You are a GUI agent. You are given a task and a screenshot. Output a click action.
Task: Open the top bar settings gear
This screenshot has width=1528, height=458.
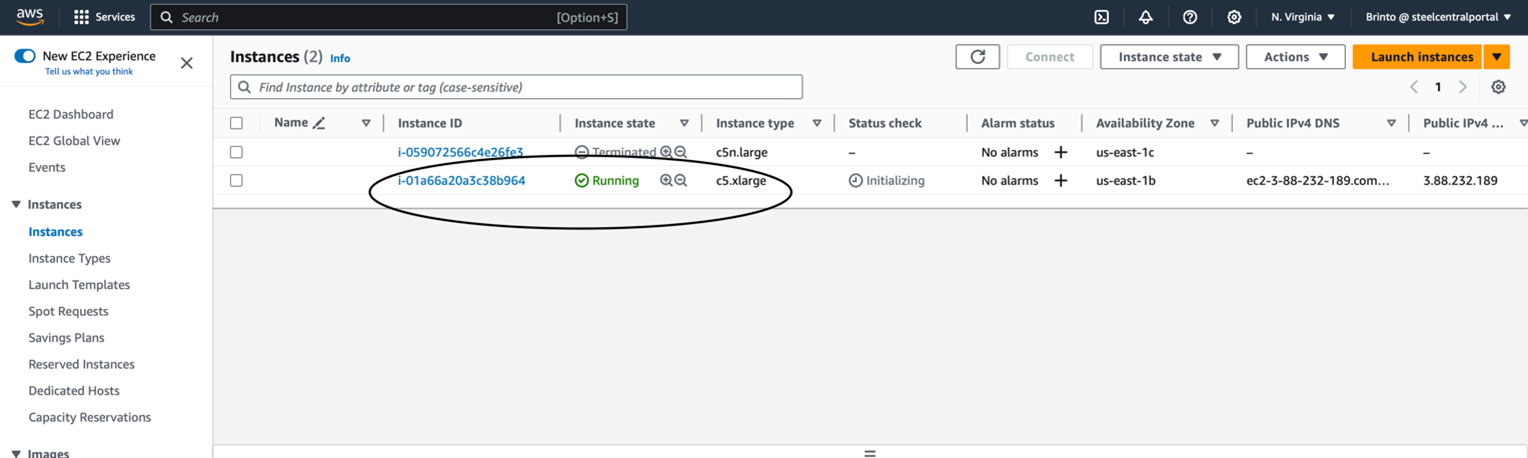[1234, 17]
